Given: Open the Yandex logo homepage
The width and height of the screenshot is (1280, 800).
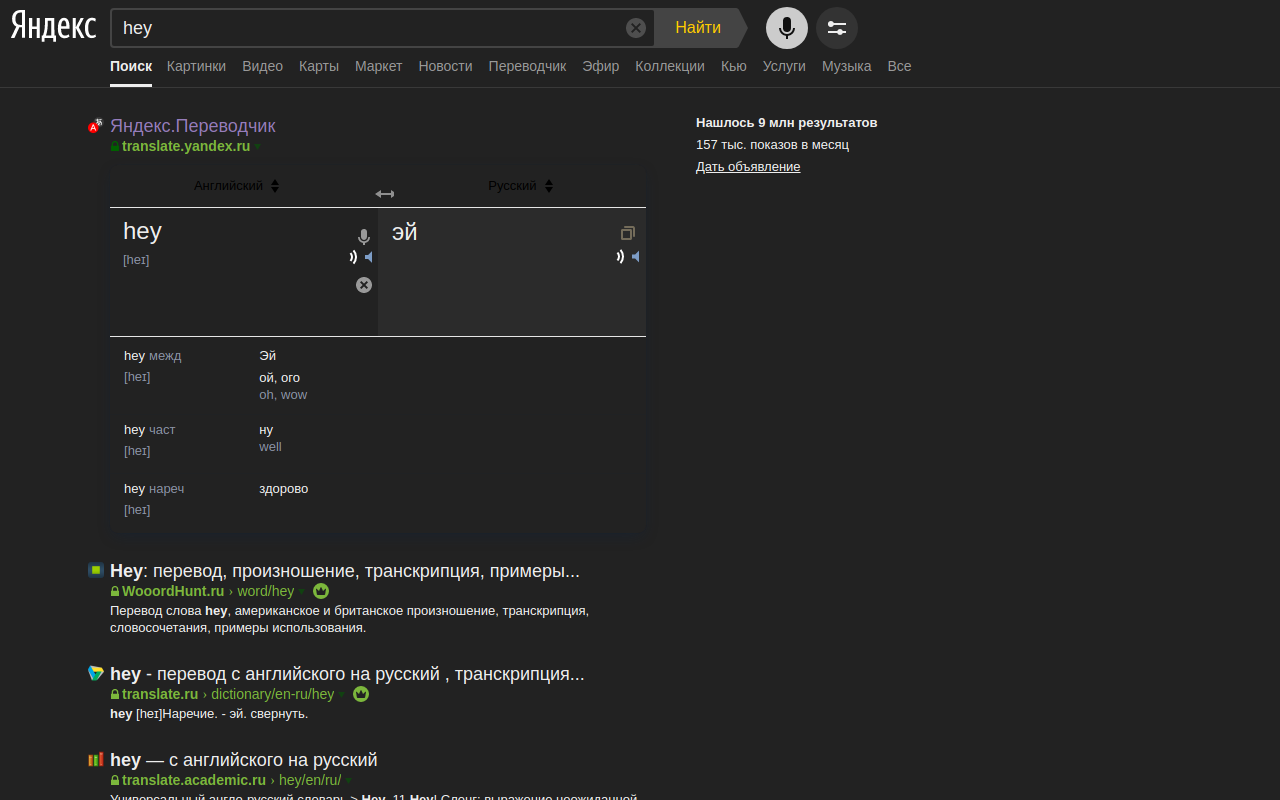Looking at the screenshot, I should pos(53,27).
